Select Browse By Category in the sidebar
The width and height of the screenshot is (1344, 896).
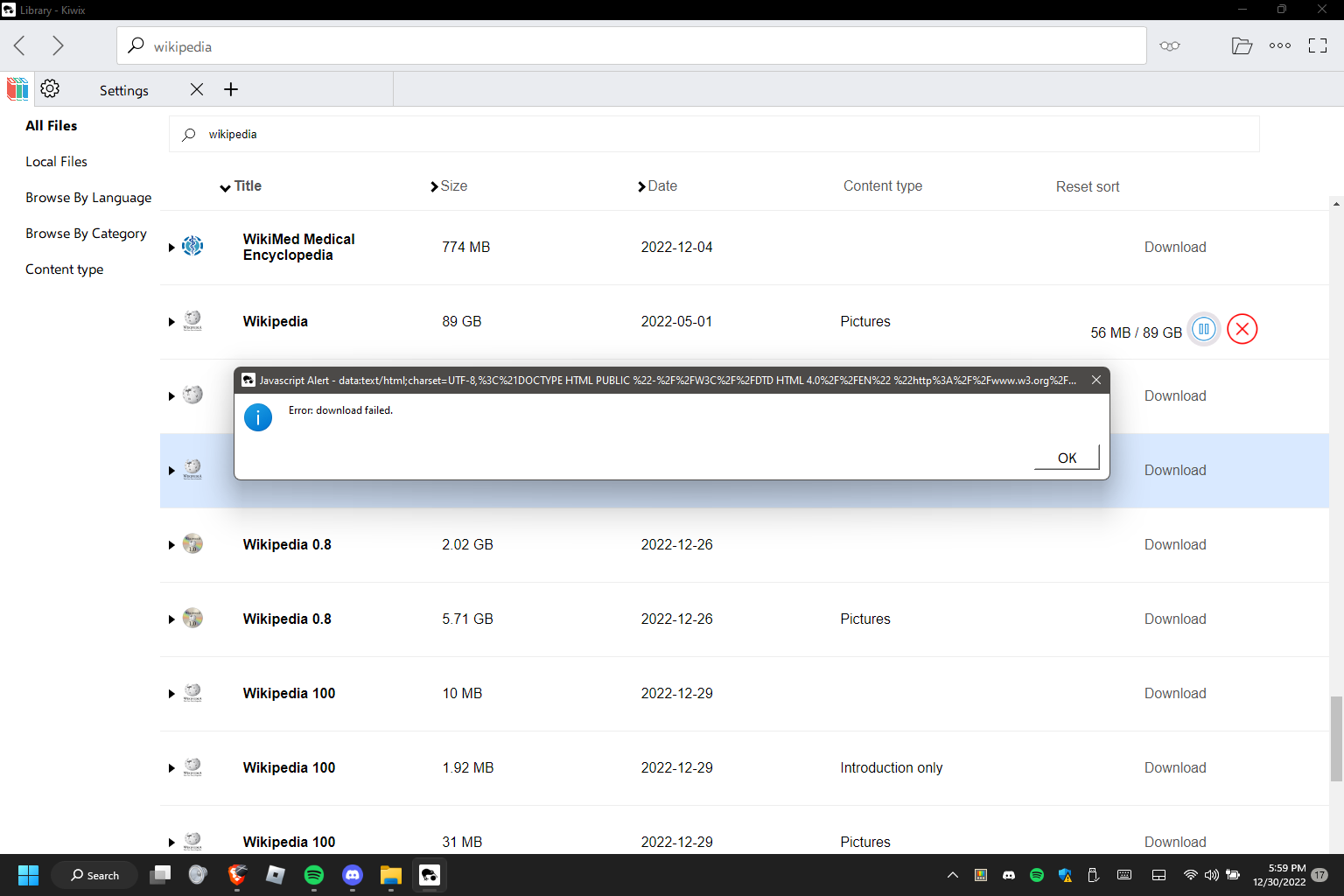click(x=86, y=233)
